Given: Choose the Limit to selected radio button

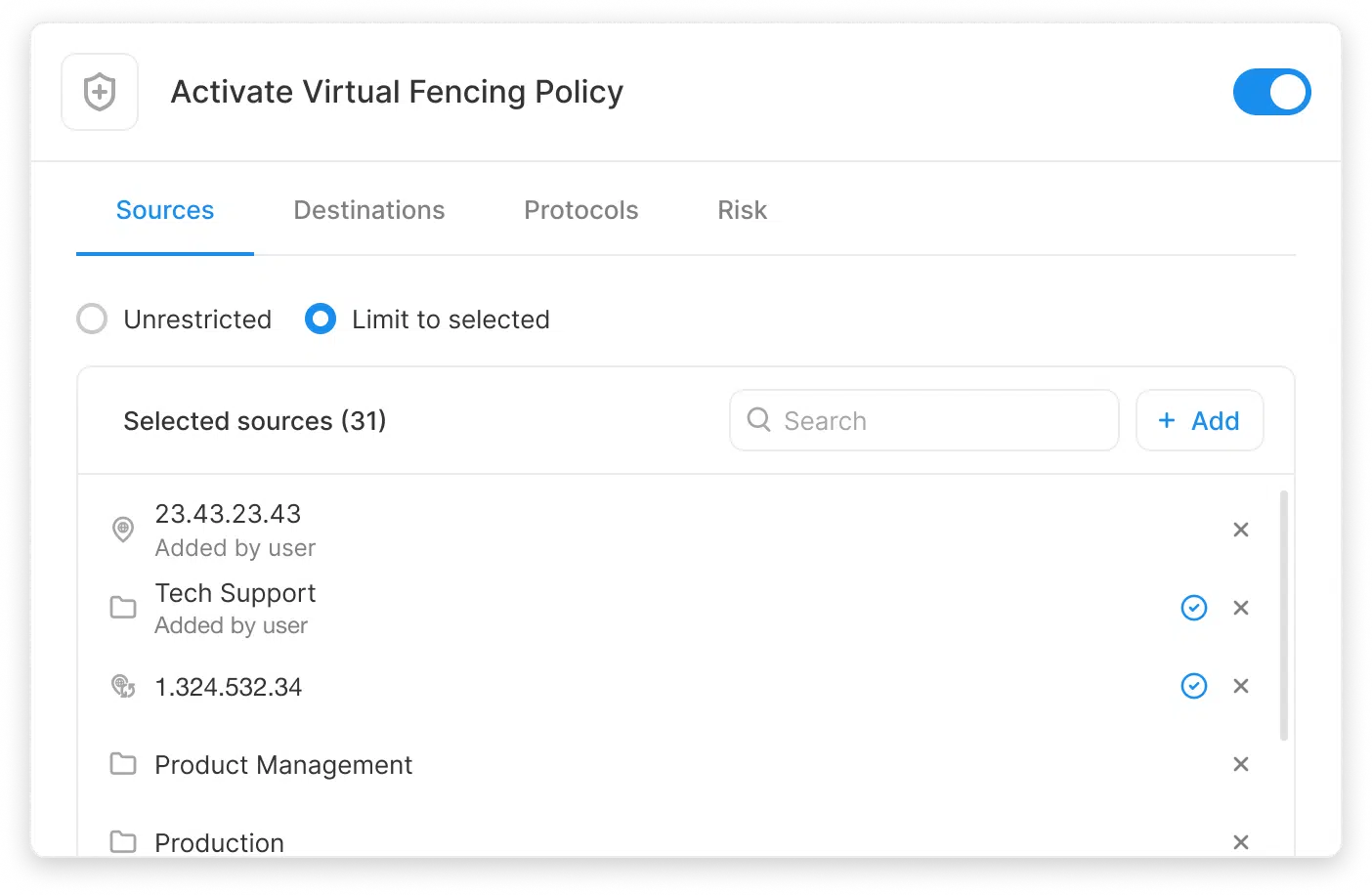Looking at the screenshot, I should pos(321,320).
